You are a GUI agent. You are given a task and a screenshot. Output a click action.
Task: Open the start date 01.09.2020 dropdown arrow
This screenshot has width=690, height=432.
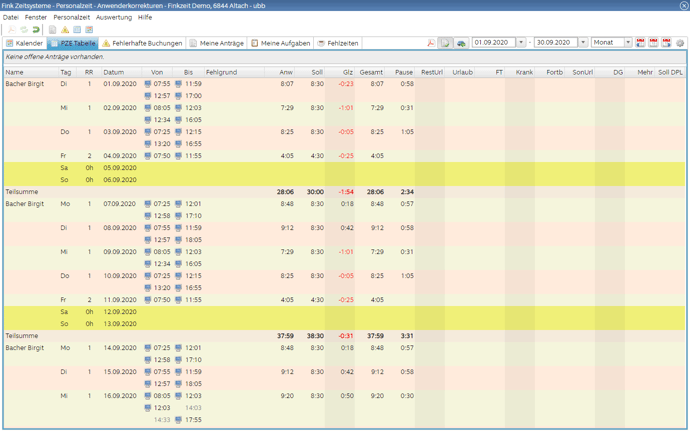(x=521, y=43)
